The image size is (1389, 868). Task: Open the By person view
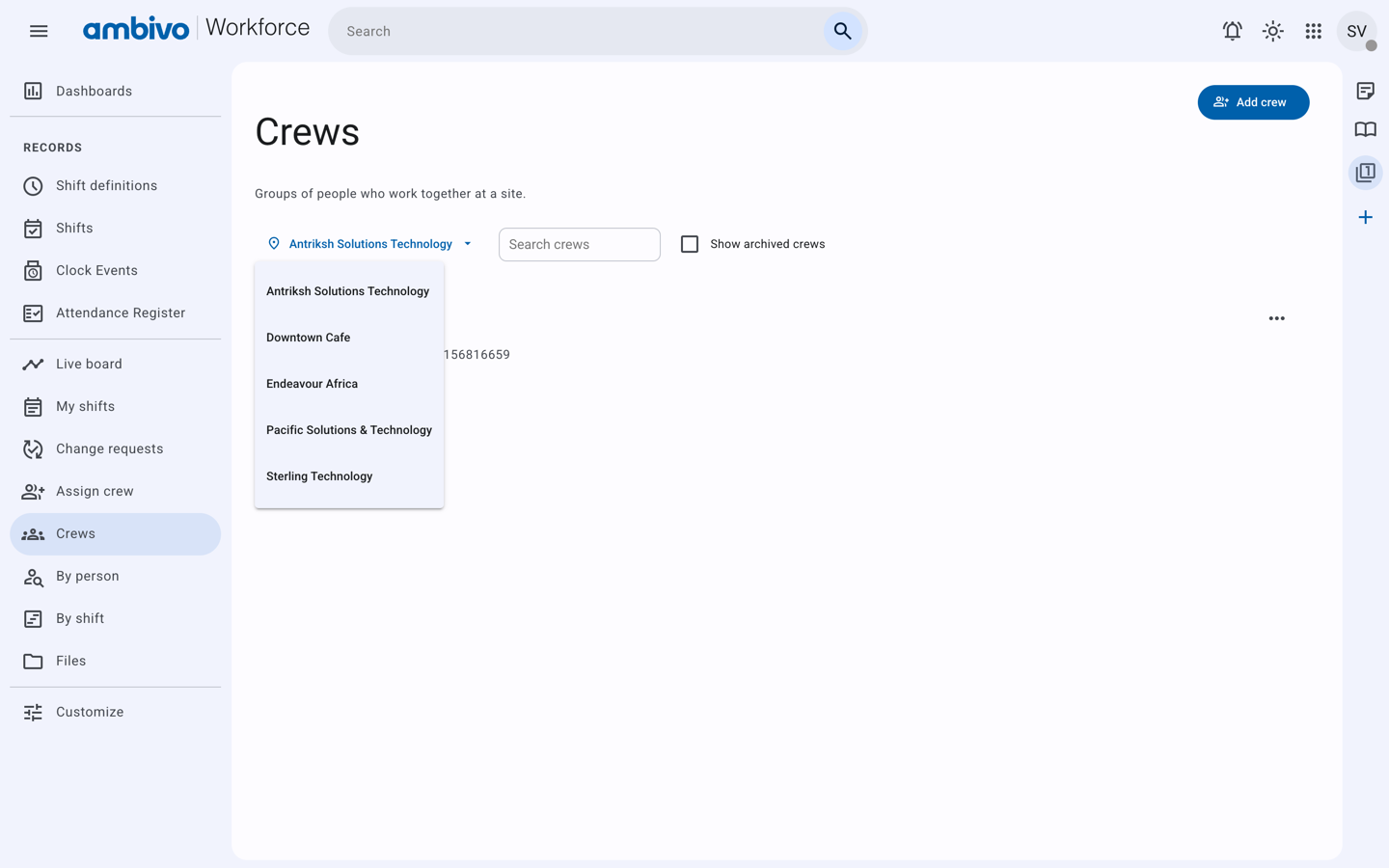pos(116,576)
